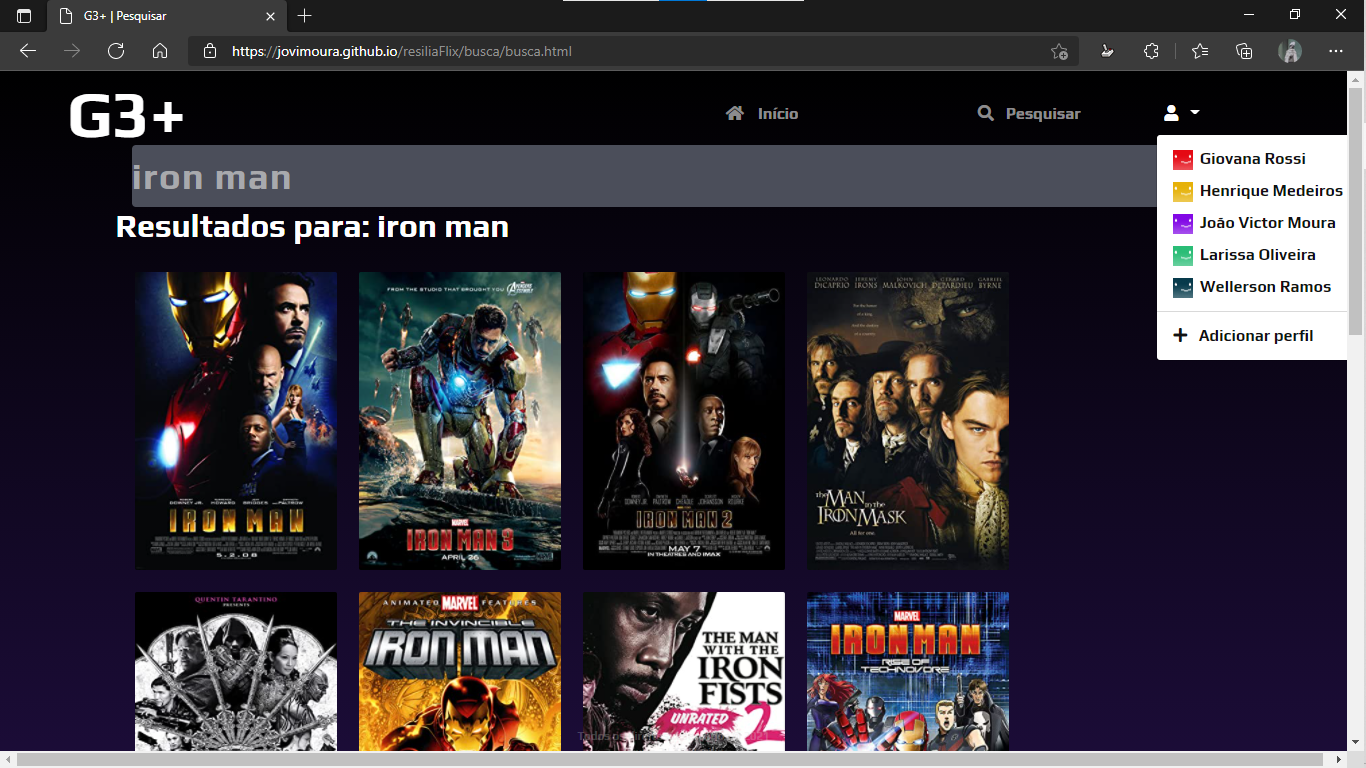Click the G3+ logo

(126, 116)
